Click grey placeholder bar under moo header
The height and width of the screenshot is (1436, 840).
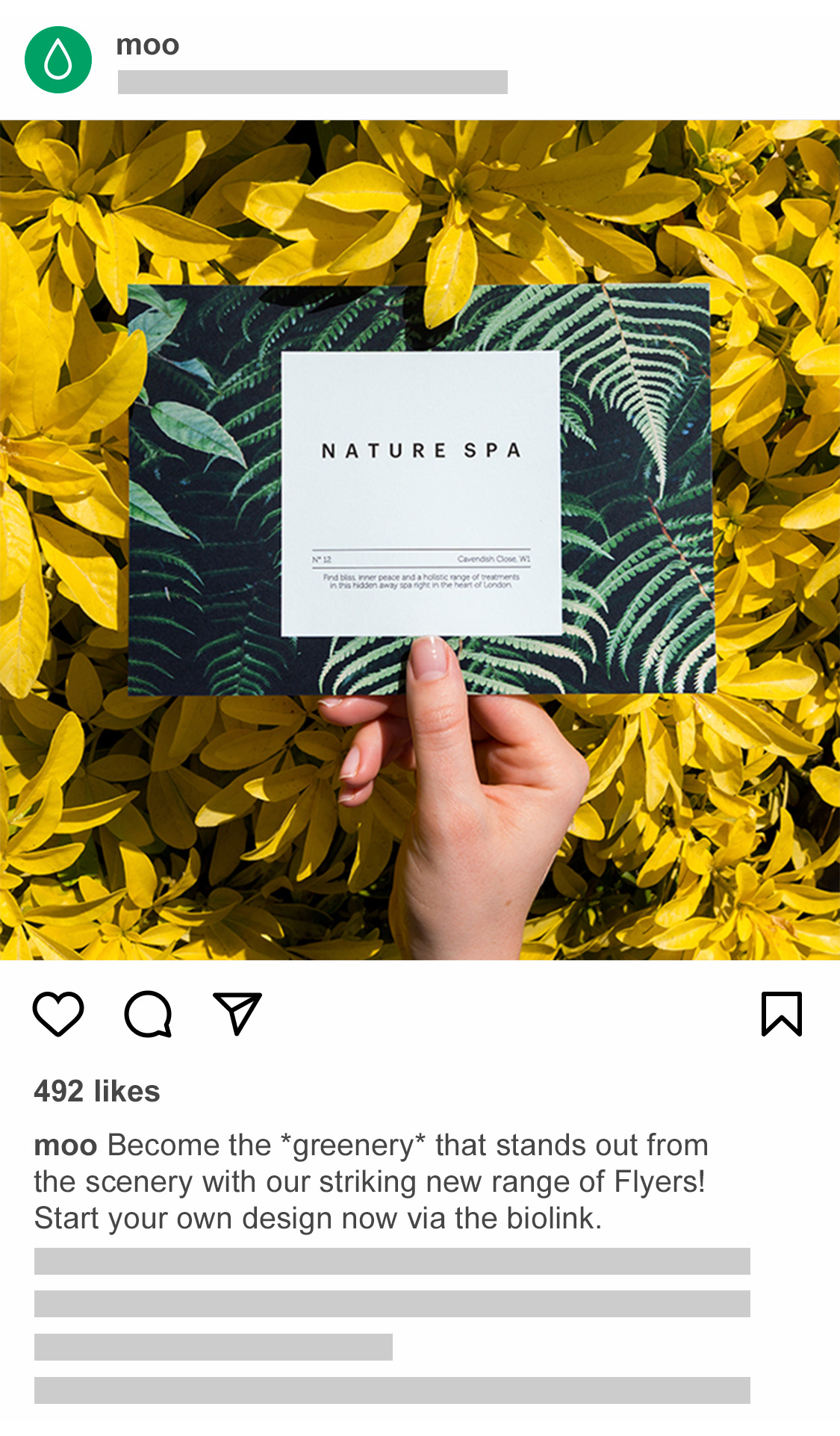click(313, 82)
